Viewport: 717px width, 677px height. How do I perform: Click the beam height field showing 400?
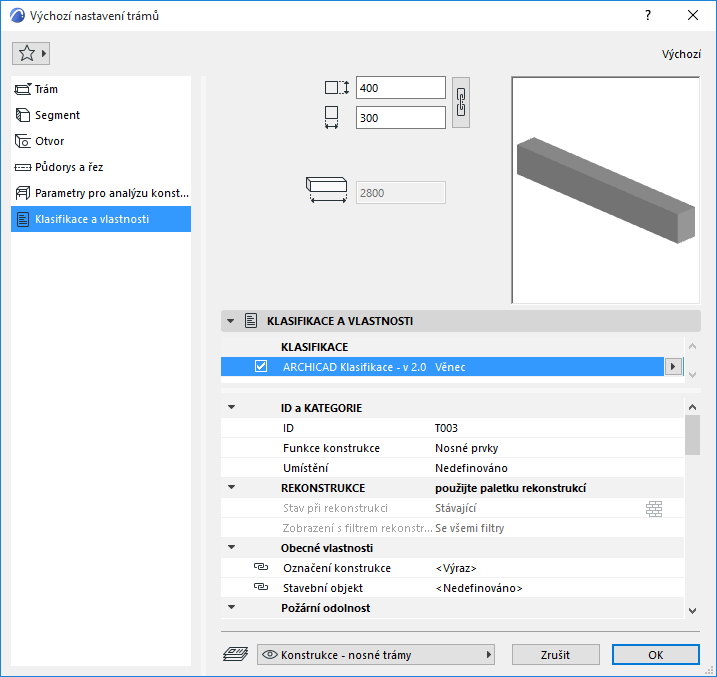click(401, 88)
